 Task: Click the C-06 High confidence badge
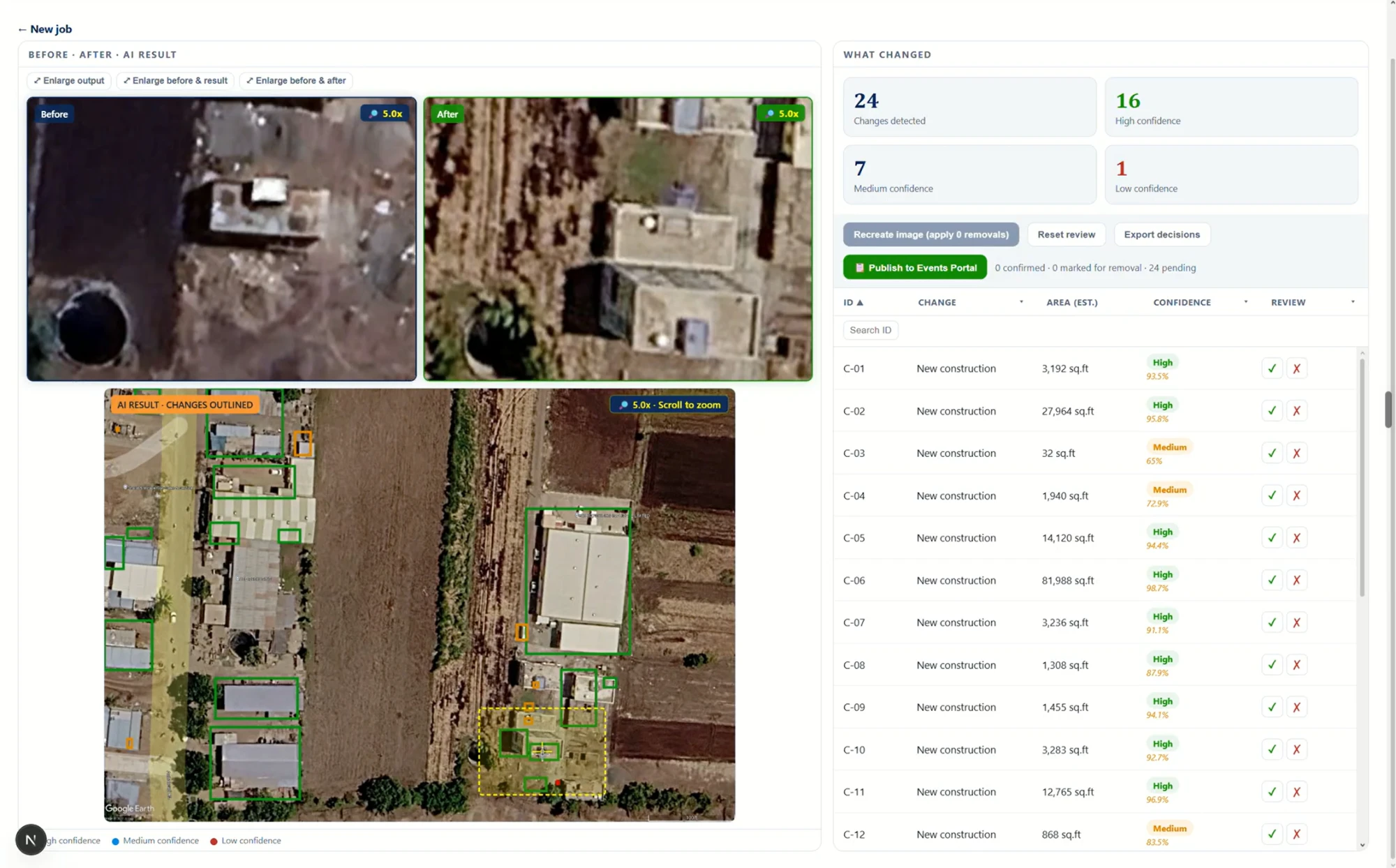(1162, 574)
